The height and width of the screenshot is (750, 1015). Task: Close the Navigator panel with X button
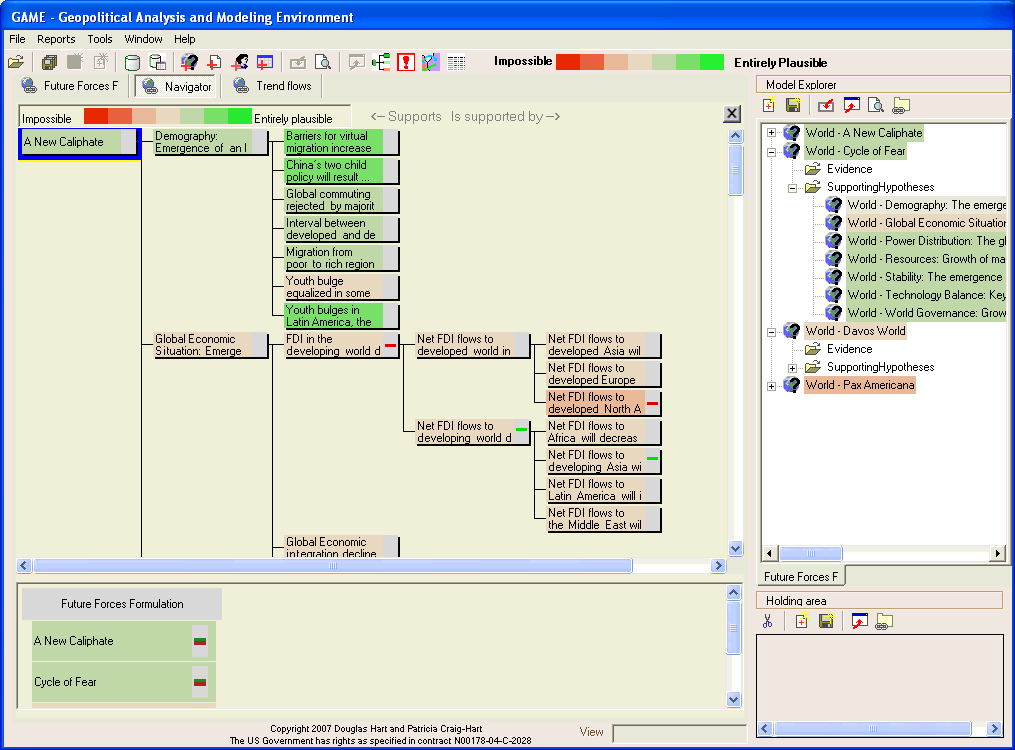click(x=731, y=114)
